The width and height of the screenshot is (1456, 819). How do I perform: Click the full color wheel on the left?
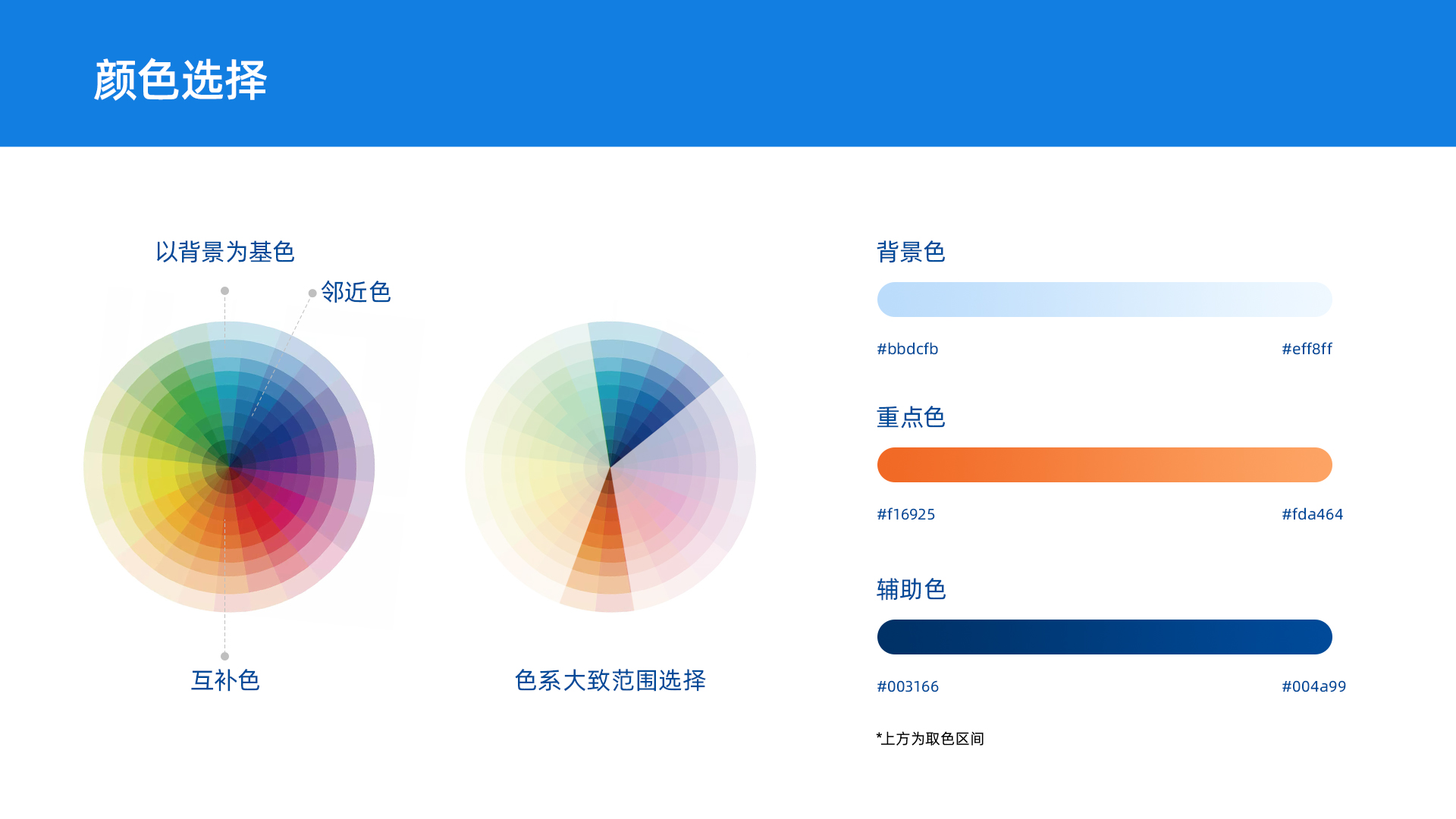pyautogui.click(x=229, y=467)
